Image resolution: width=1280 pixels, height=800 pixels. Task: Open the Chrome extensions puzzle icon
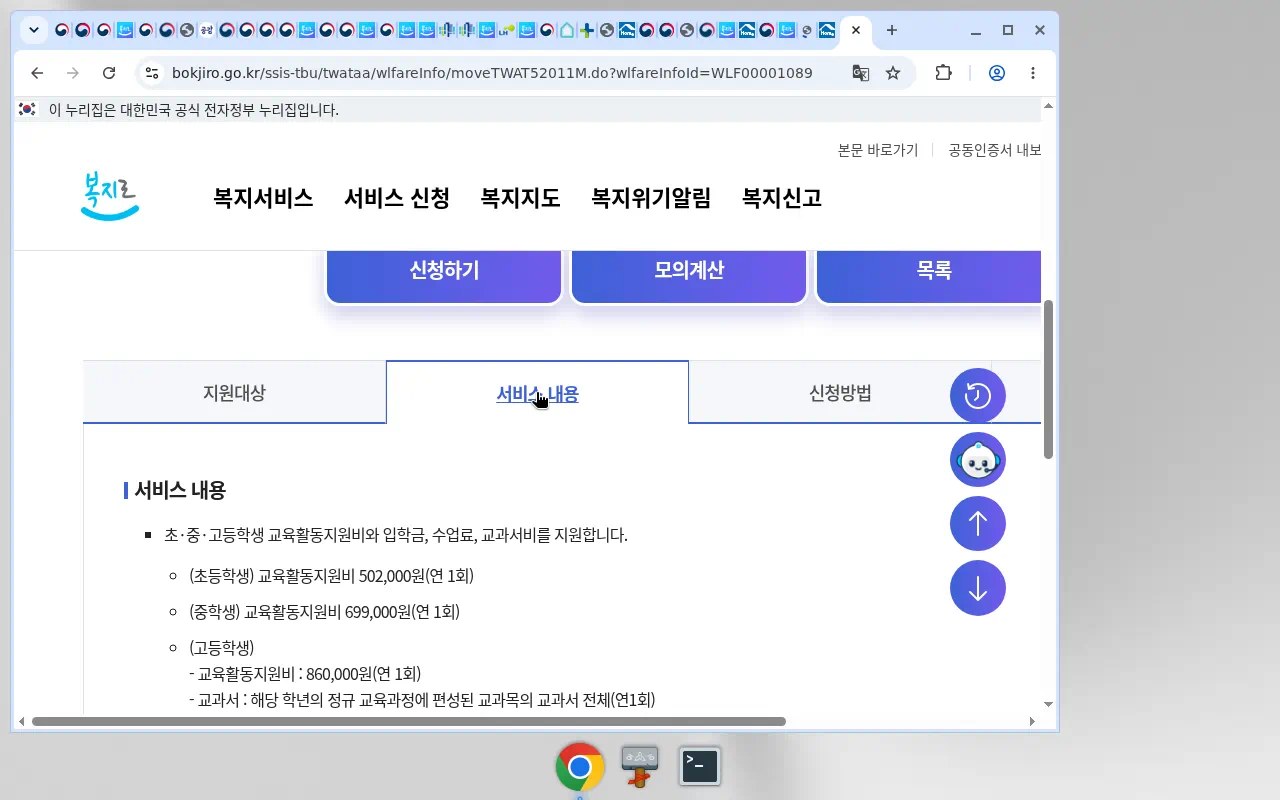(x=943, y=73)
